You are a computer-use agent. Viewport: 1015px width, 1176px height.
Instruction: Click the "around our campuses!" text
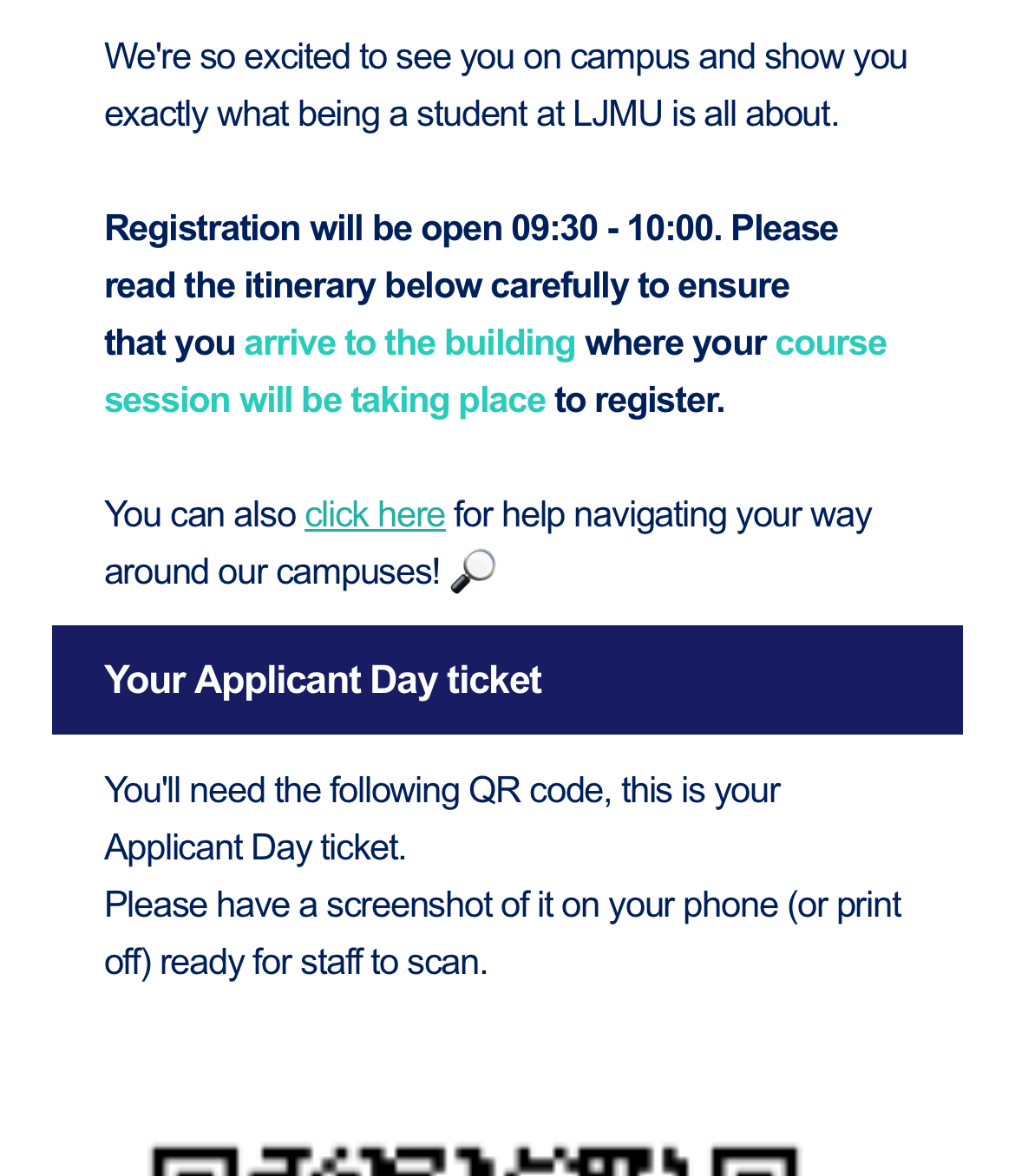[x=272, y=572]
